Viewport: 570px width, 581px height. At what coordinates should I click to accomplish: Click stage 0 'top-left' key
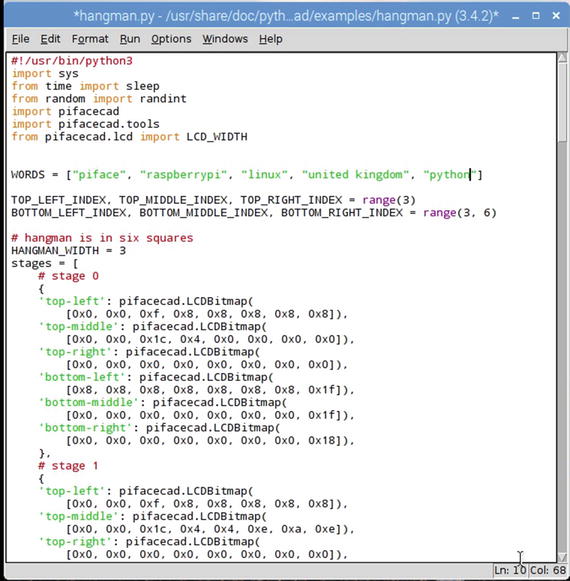(x=72, y=301)
